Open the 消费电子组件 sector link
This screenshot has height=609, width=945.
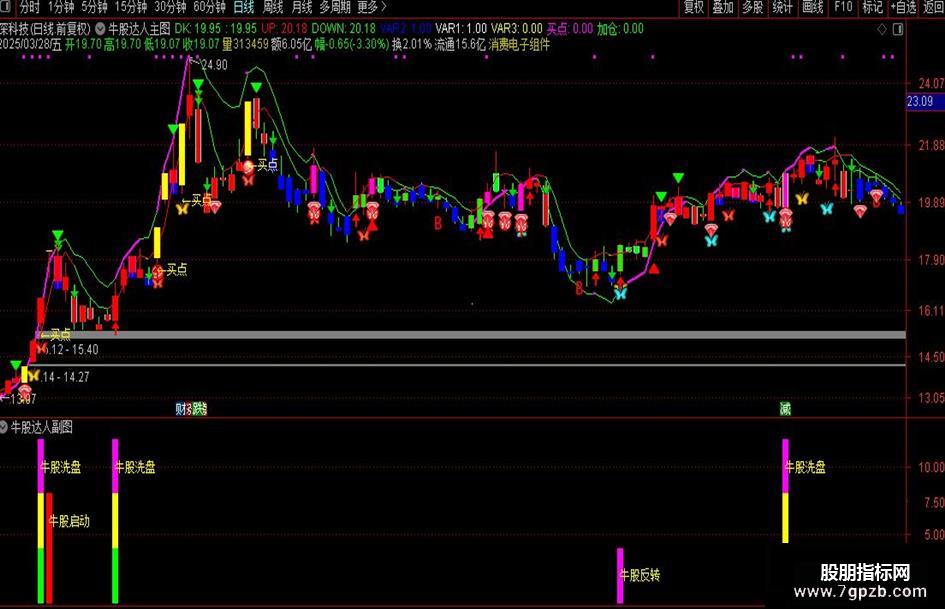[519, 44]
